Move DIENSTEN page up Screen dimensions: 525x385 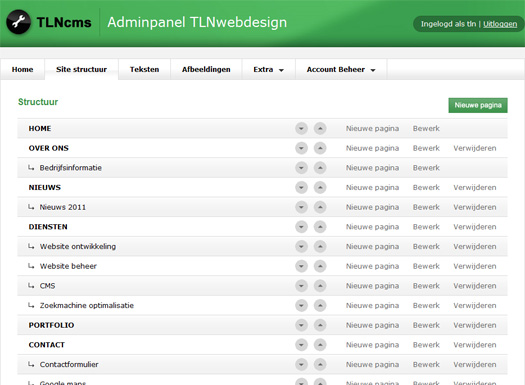[x=320, y=227]
